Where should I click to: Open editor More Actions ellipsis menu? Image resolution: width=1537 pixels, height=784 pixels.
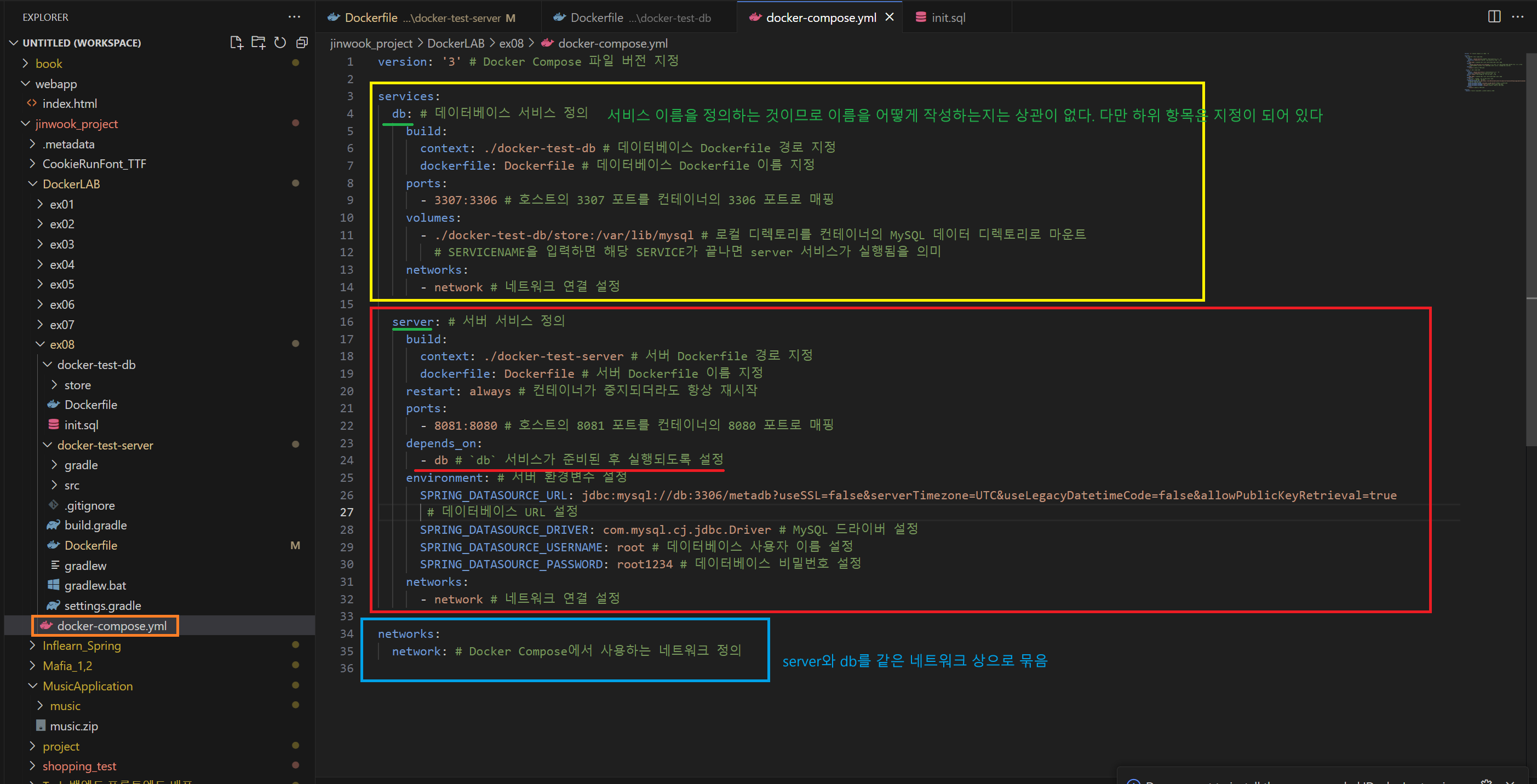click(x=1517, y=16)
